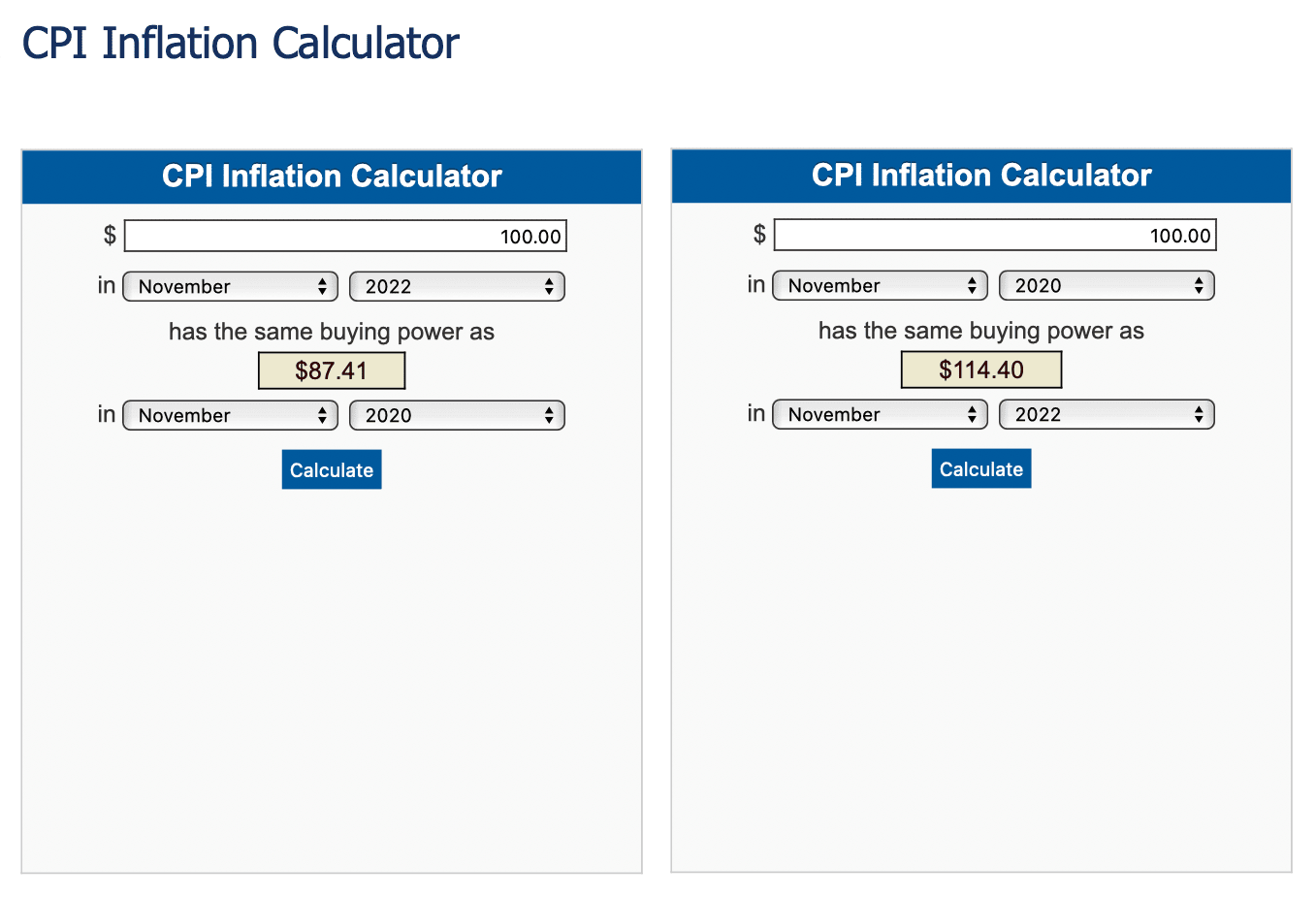This screenshot has width=1316, height=899.
Task: Select the $114.40 result box
Action: (980, 369)
